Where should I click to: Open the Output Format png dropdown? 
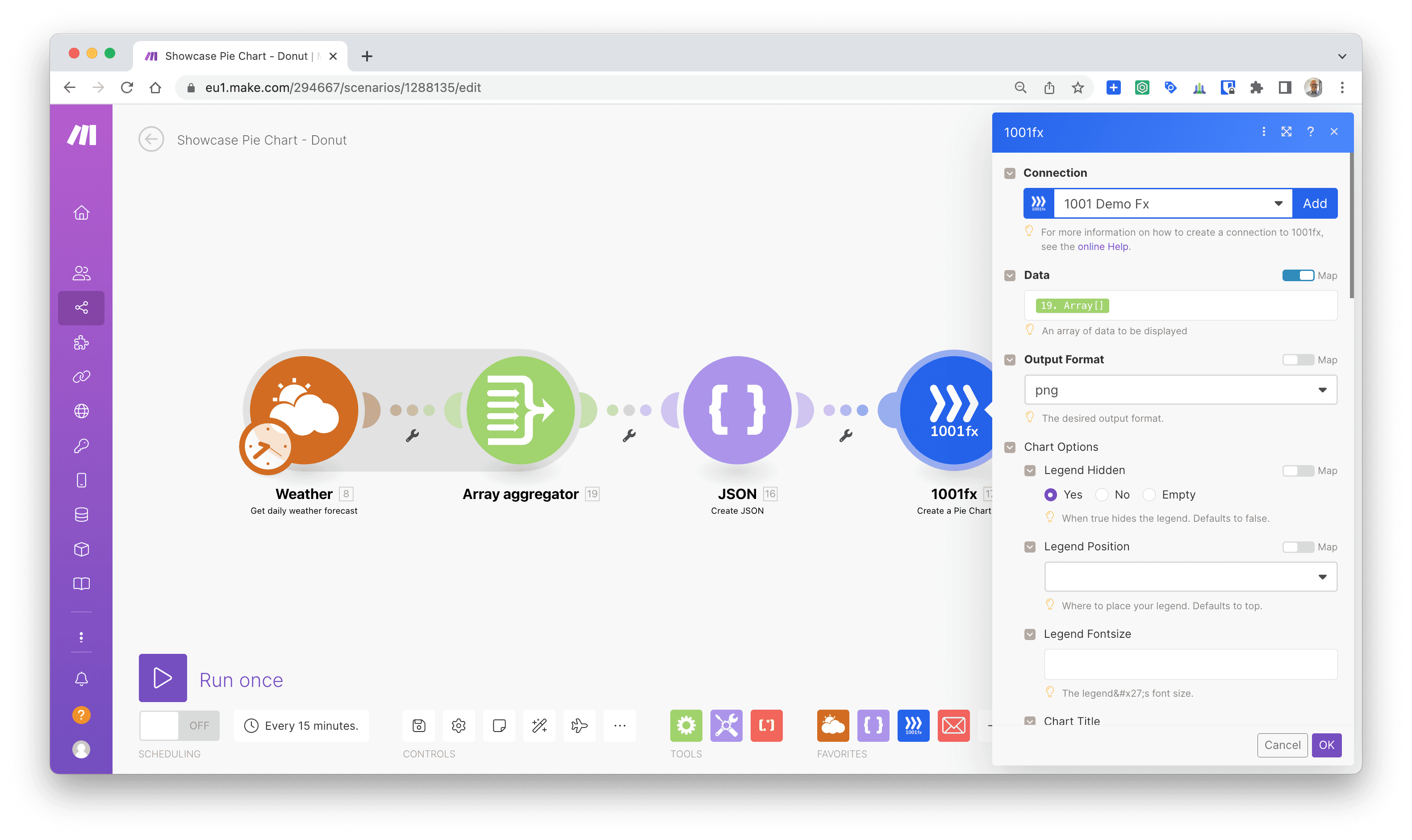point(1180,390)
